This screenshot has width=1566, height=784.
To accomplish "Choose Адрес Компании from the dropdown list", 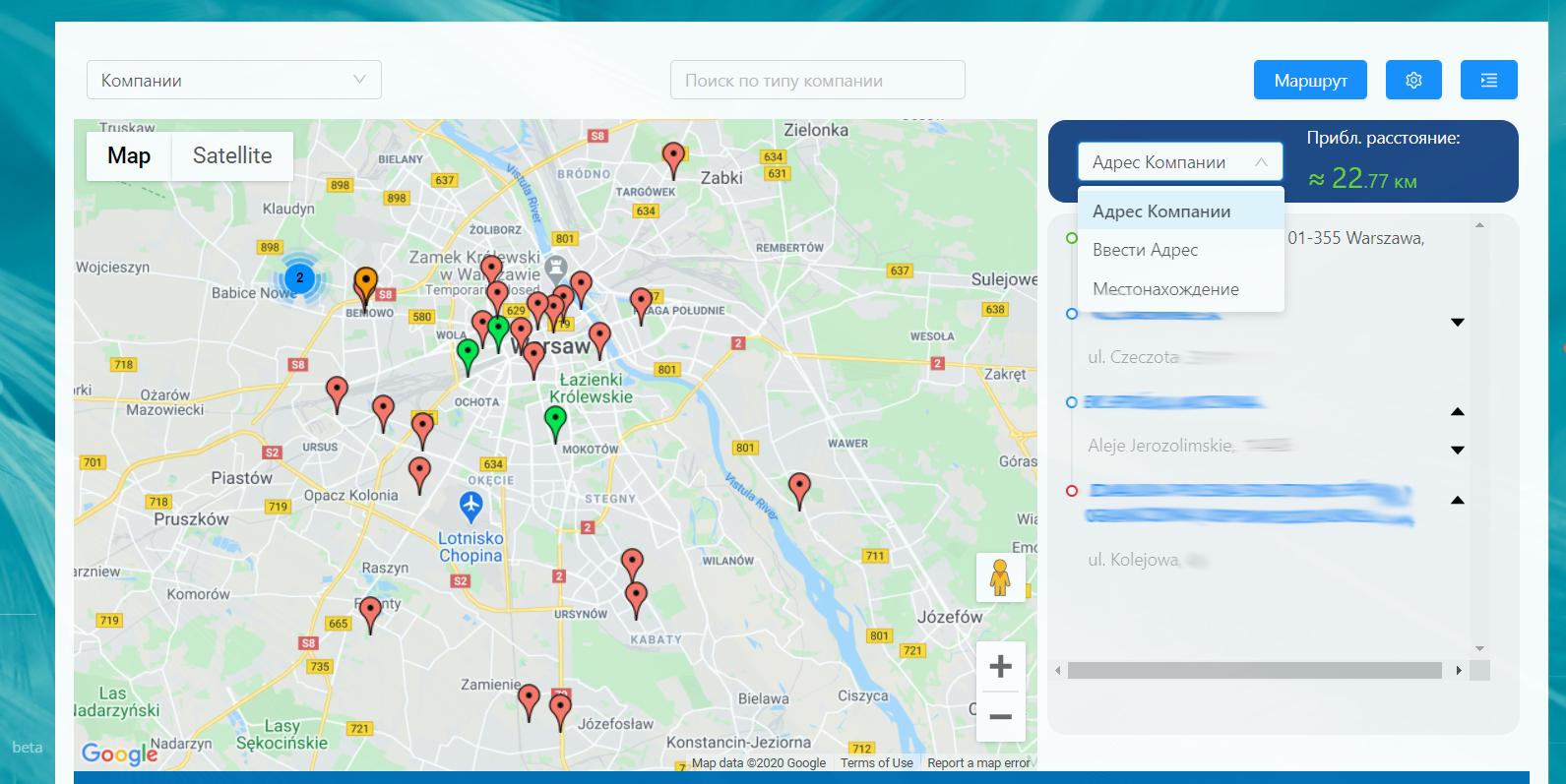I will (1181, 211).
